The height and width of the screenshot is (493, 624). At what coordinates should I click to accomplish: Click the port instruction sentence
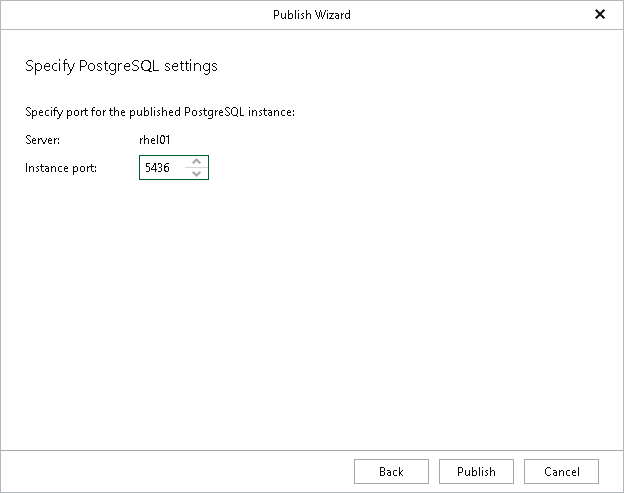pos(160,112)
